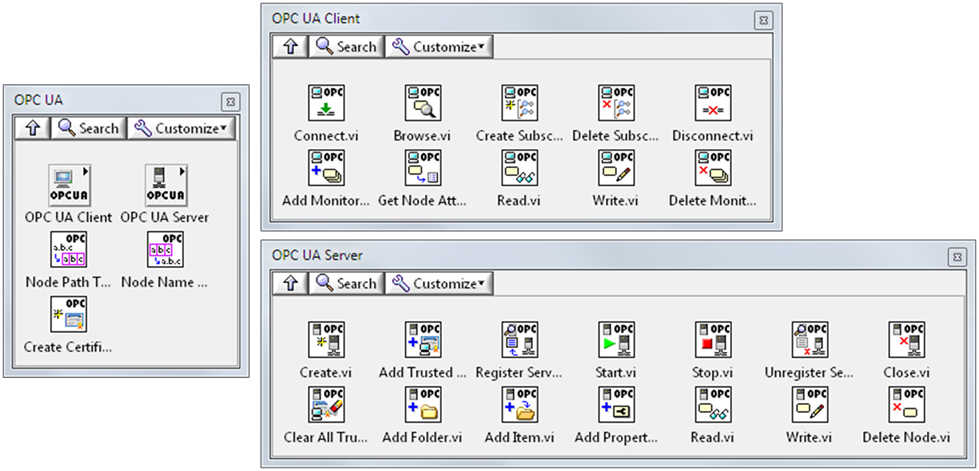
Task: Close the OPC UA Client palette window
Action: coord(762,19)
